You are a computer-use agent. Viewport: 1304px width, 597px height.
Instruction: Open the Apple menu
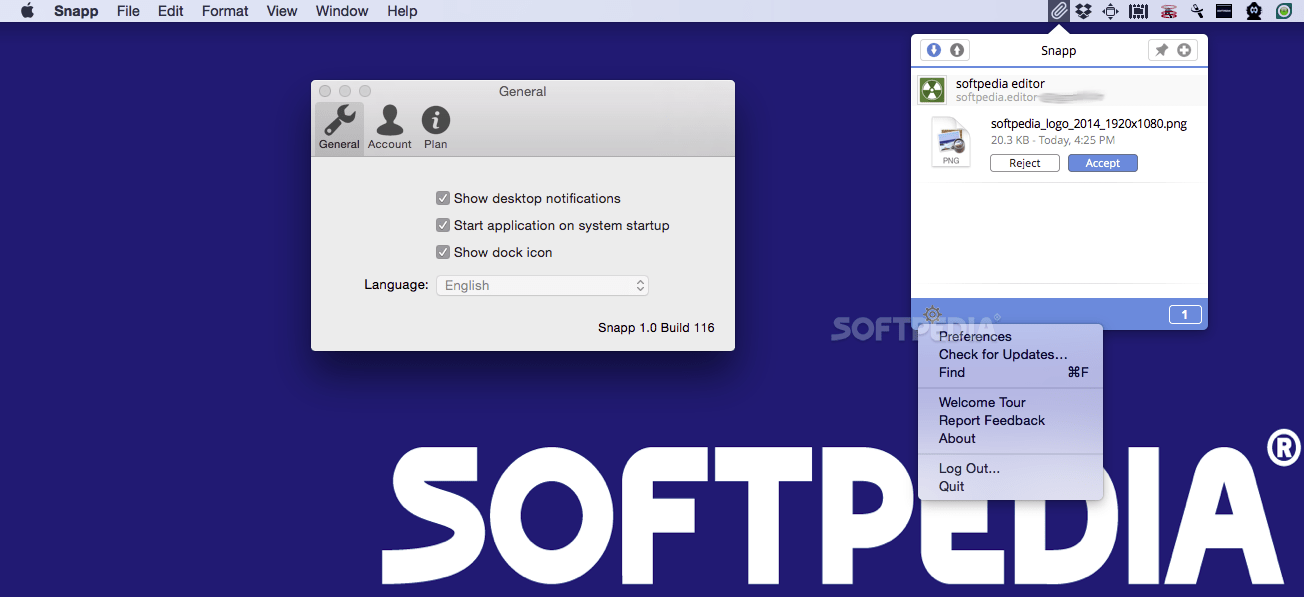(x=27, y=11)
